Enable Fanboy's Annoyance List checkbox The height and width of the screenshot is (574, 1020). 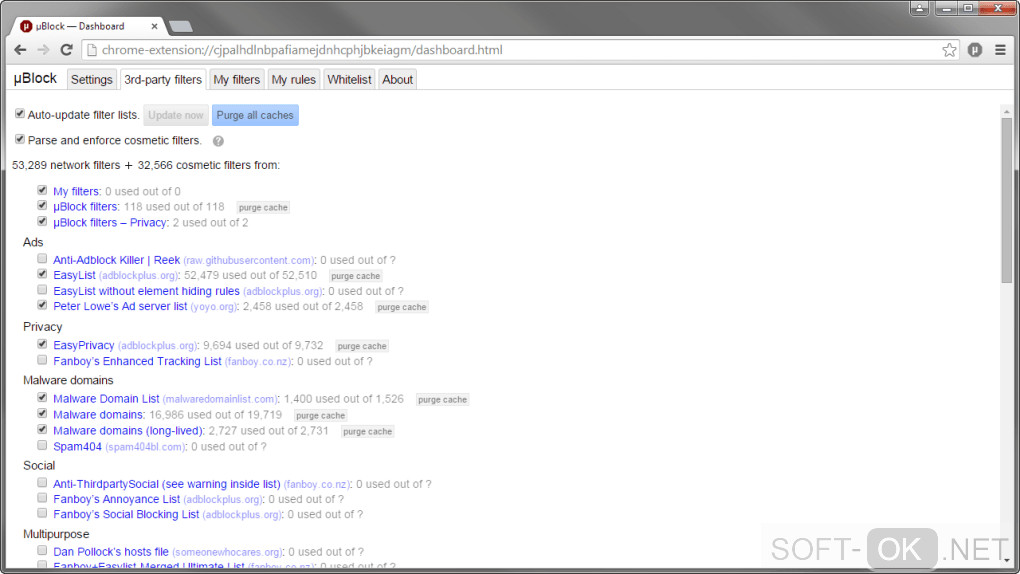[42, 498]
